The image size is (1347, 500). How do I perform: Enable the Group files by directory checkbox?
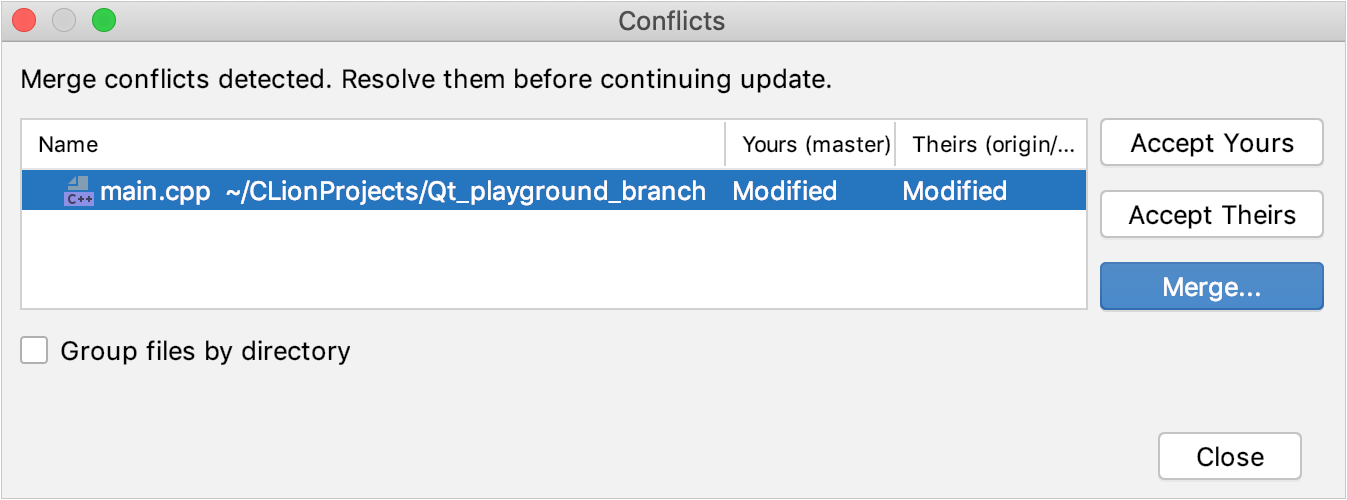click(35, 351)
